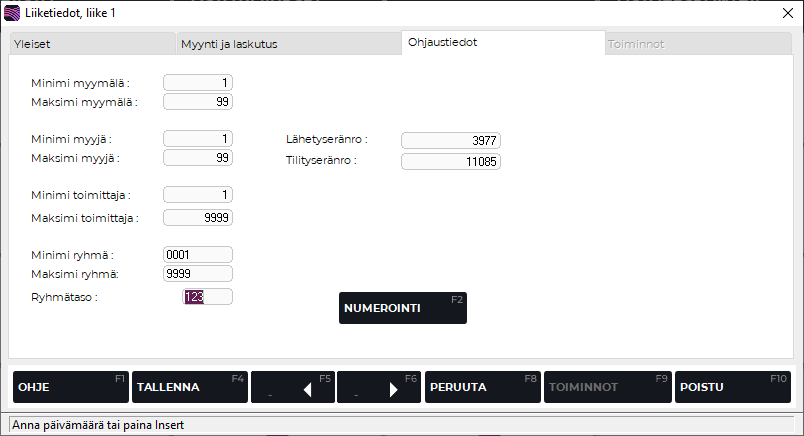Image resolution: width=804 pixels, height=436 pixels.
Task: Close the Liiketiedot window
Action: (786, 13)
